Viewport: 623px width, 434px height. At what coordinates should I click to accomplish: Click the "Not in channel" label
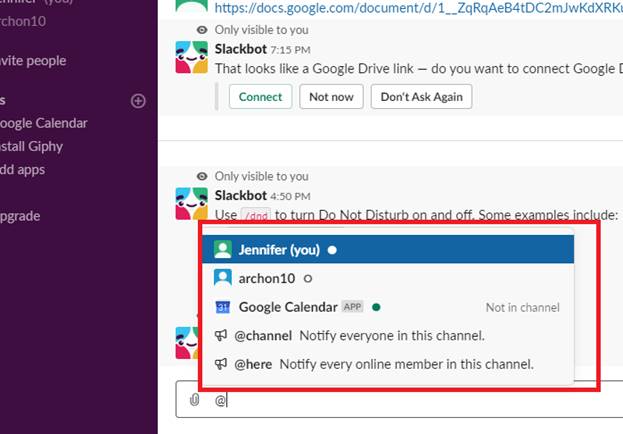pos(522,307)
